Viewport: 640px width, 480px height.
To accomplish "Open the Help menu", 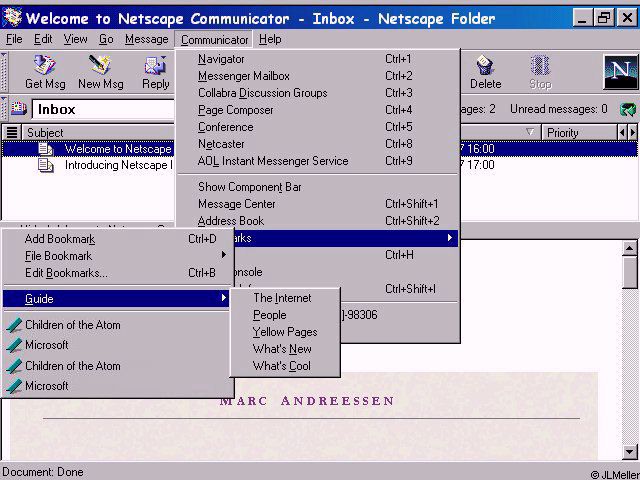I will coord(270,39).
